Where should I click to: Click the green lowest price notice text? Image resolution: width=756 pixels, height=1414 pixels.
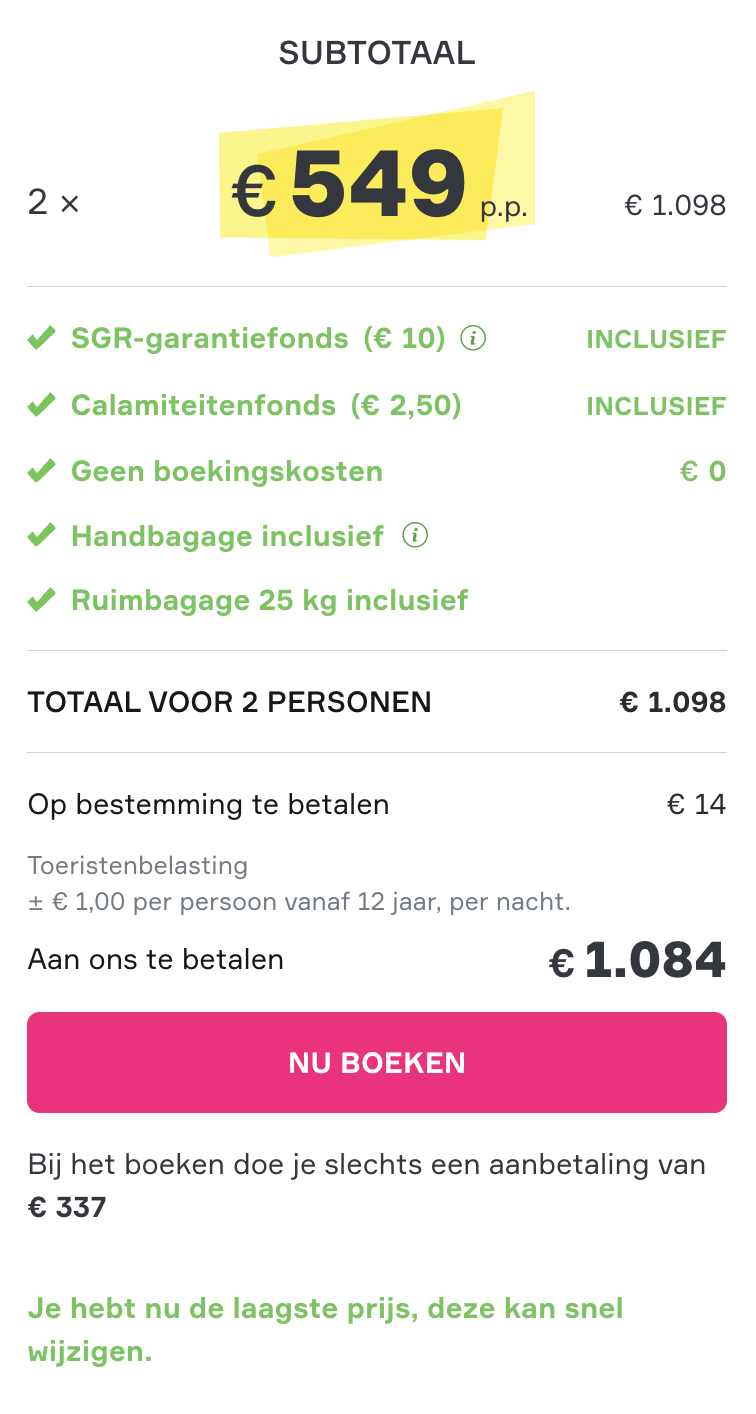click(x=325, y=1330)
